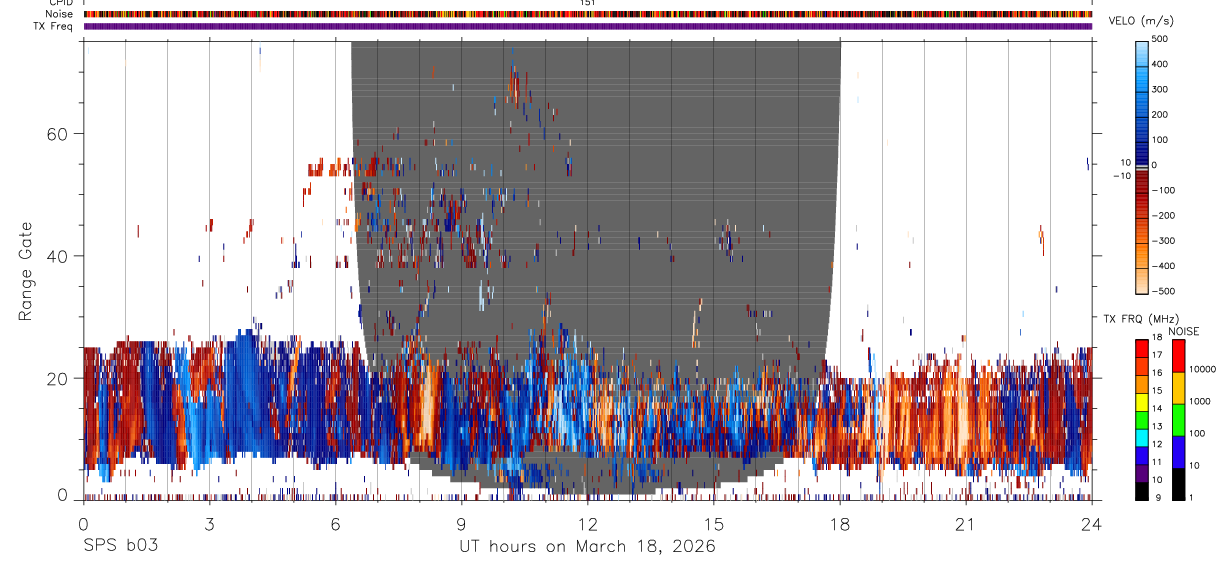The image size is (1228, 567).
Task: Click the 'Noise' strip label at top left
Action: pyautogui.click(x=60, y=14)
